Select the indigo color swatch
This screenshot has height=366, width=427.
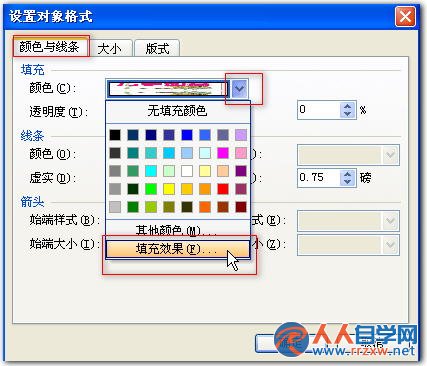coord(169,135)
